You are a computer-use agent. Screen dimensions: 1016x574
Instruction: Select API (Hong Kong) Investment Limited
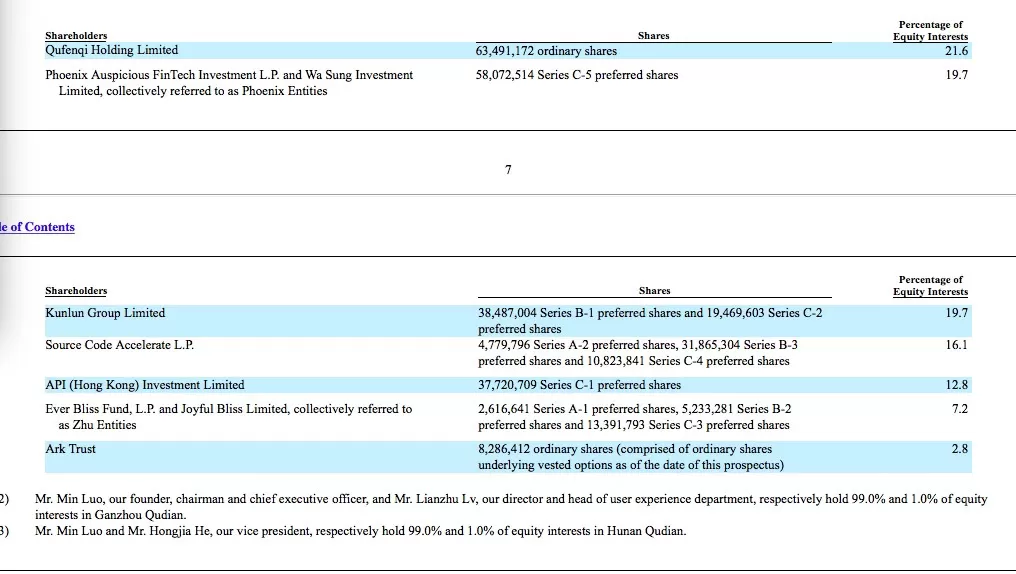tap(144, 385)
